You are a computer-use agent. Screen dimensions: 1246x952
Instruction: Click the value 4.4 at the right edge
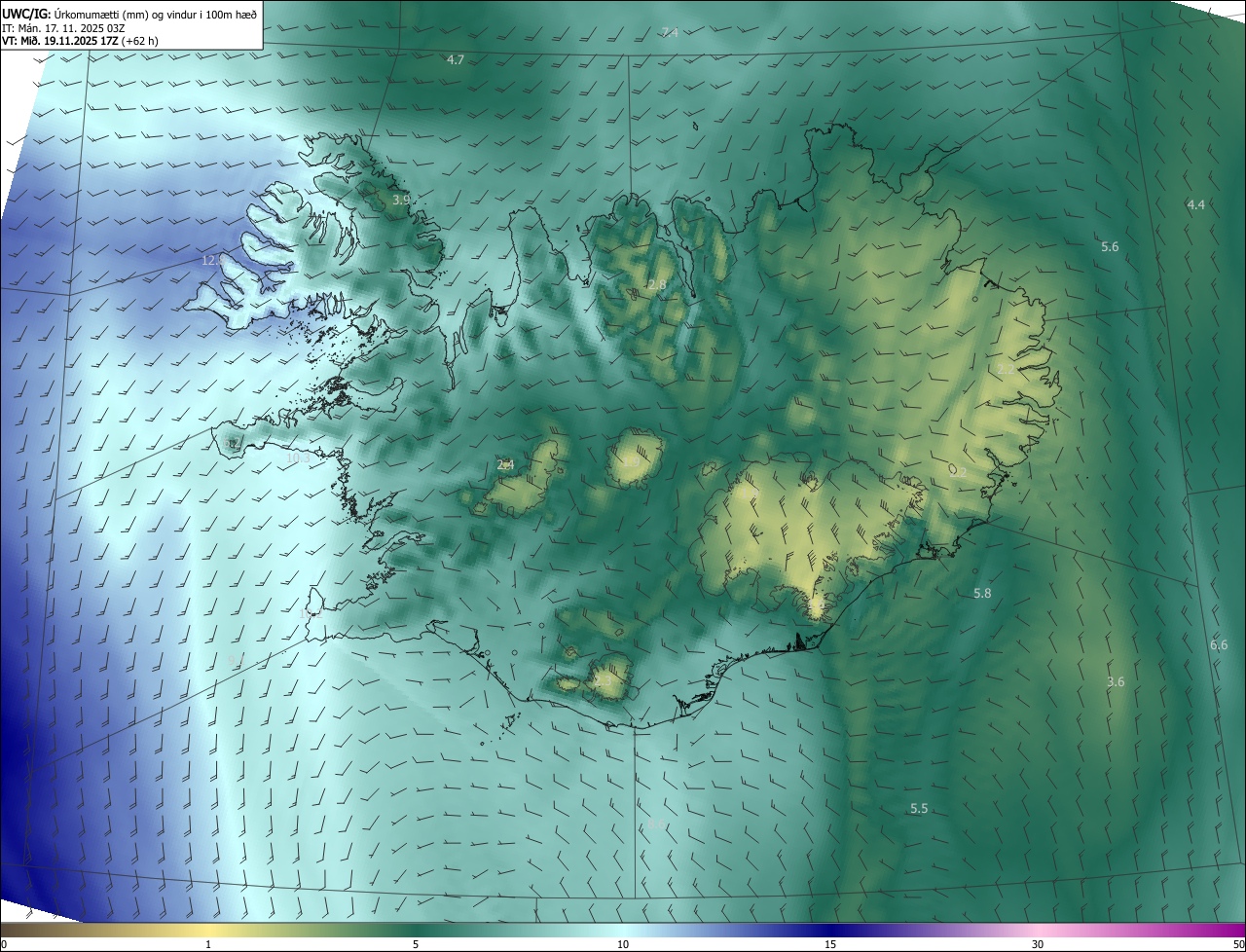1196,204
